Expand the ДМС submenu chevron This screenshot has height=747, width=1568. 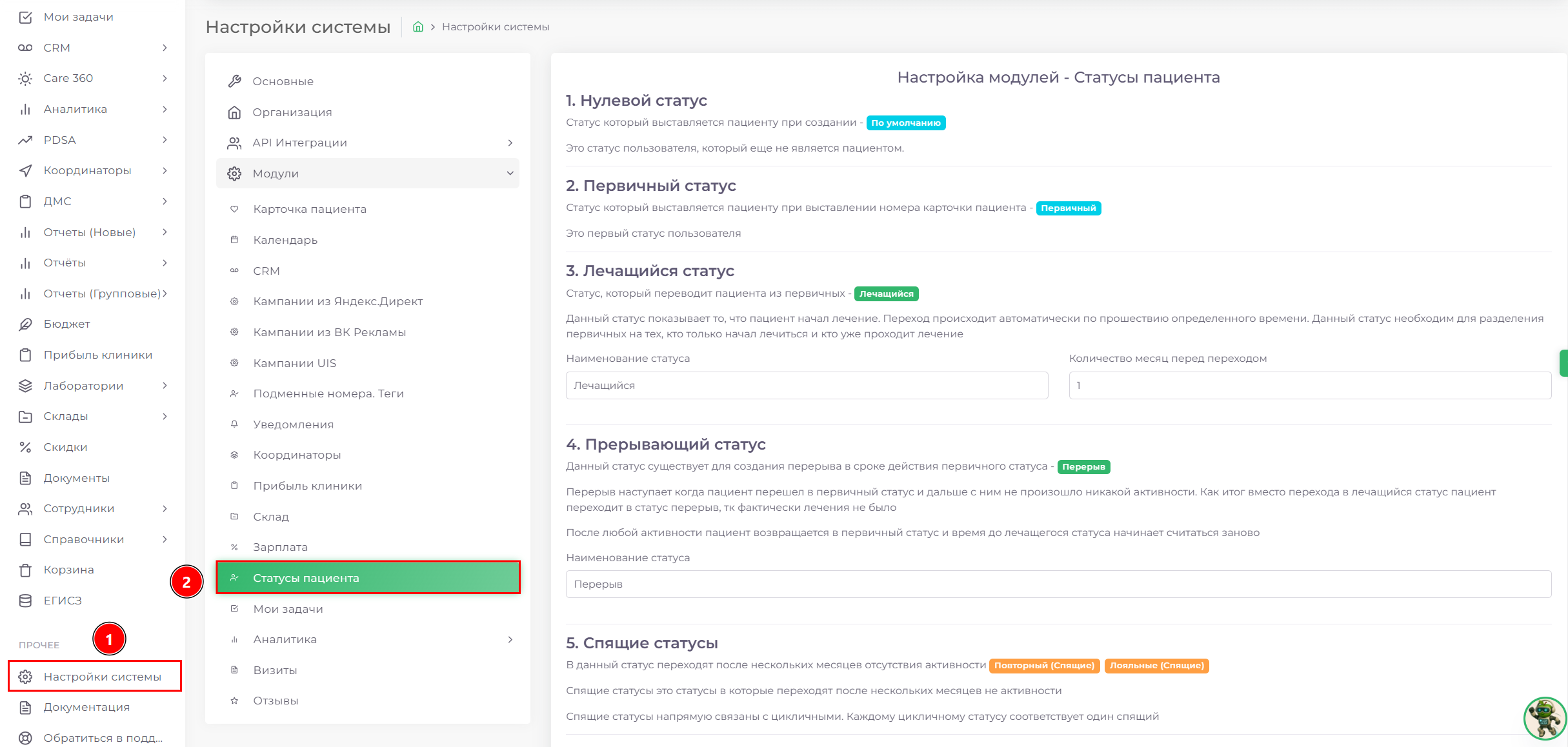click(x=165, y=201)
